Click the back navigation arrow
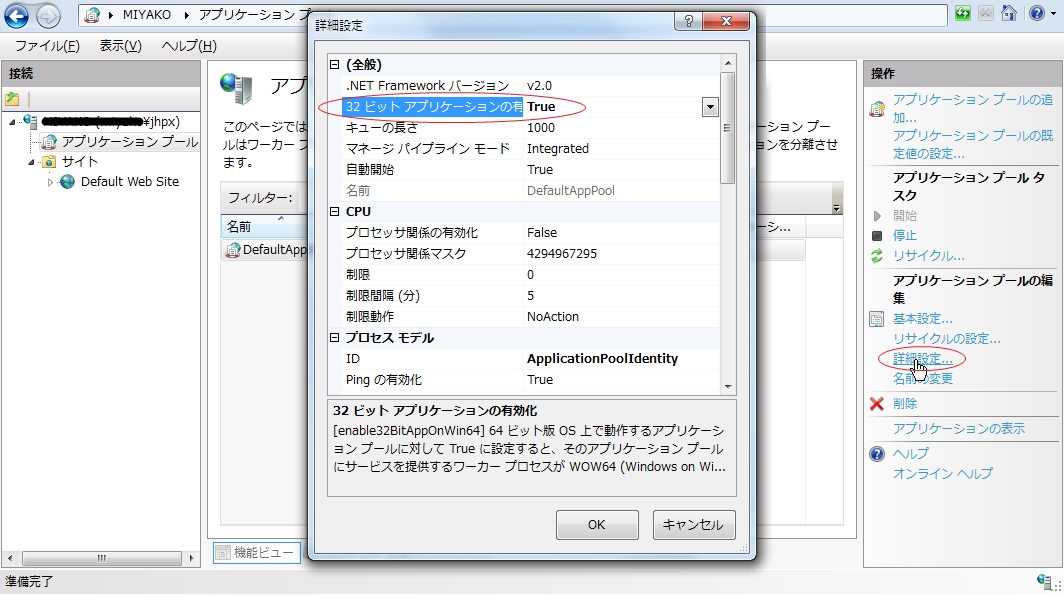The image size is (1064, 595). click(14, 15)
